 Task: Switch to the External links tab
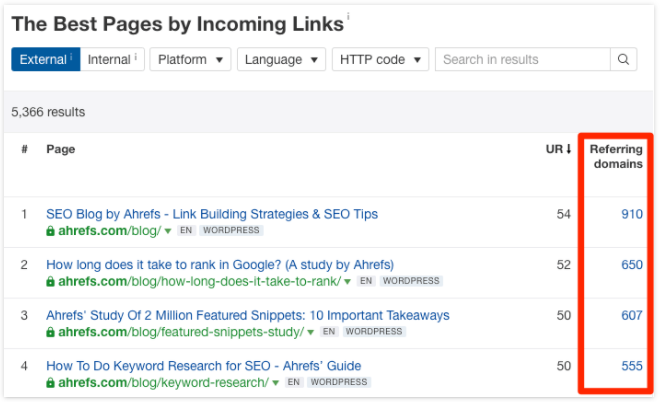pyautogui.click(x=46, y=59)
